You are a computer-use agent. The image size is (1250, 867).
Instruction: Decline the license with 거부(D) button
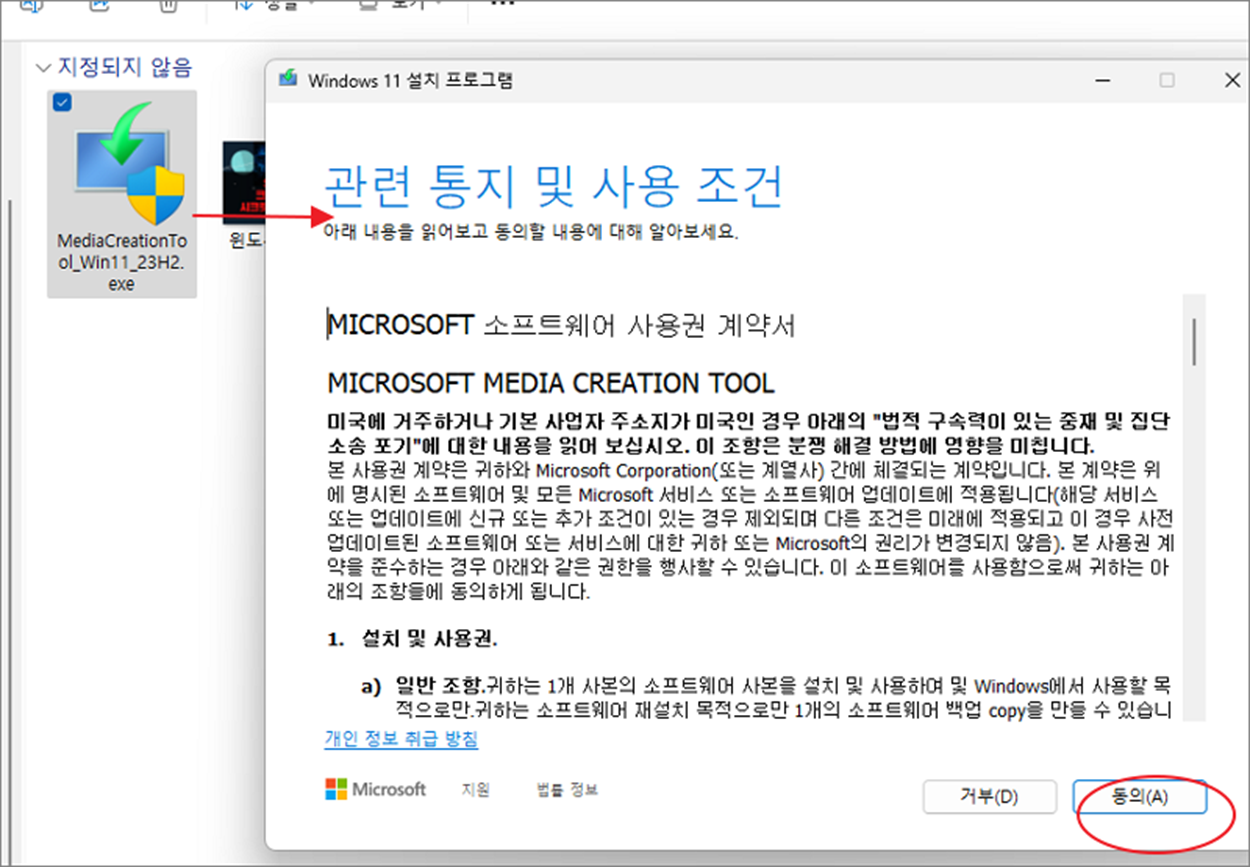pos(989,797)
